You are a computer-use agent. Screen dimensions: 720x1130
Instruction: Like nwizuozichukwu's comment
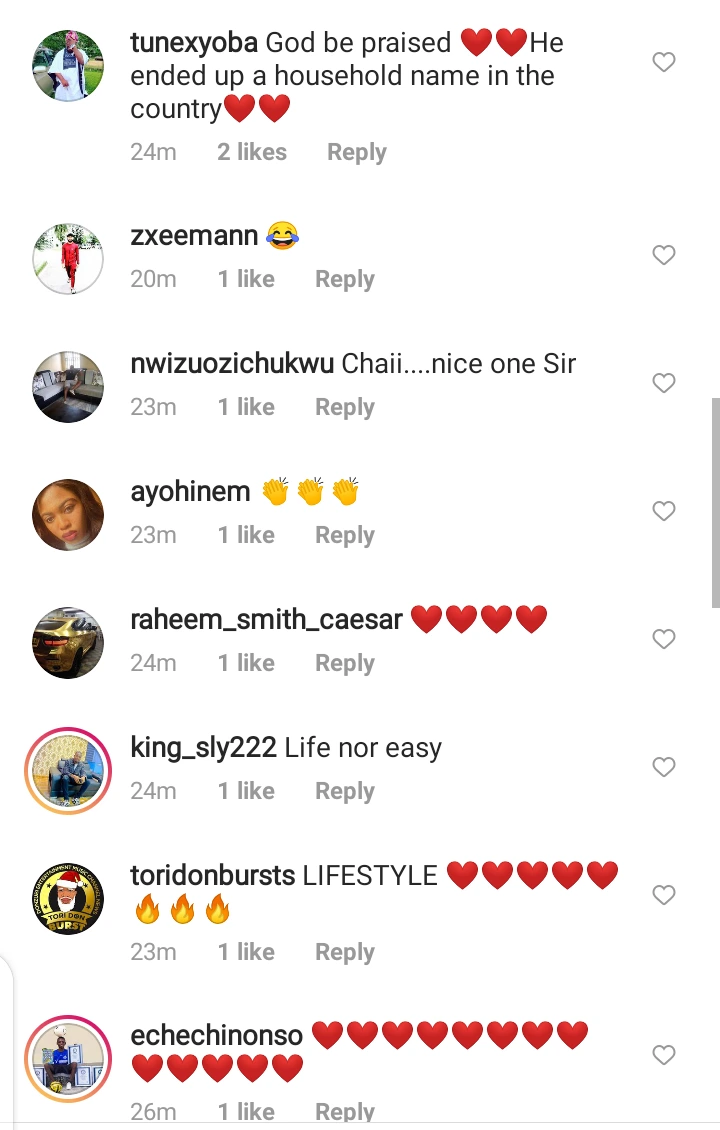point(664,383)
